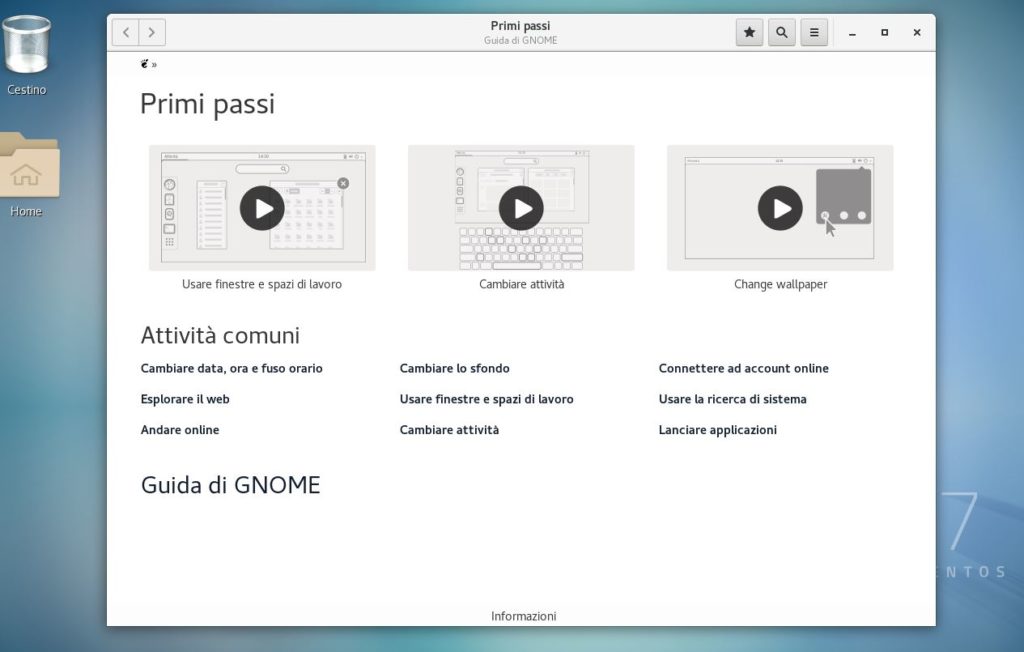Go back with the left arrow button
This screenshot has height=652, width=1024.
pyautogui.click(x=125, y=32)
